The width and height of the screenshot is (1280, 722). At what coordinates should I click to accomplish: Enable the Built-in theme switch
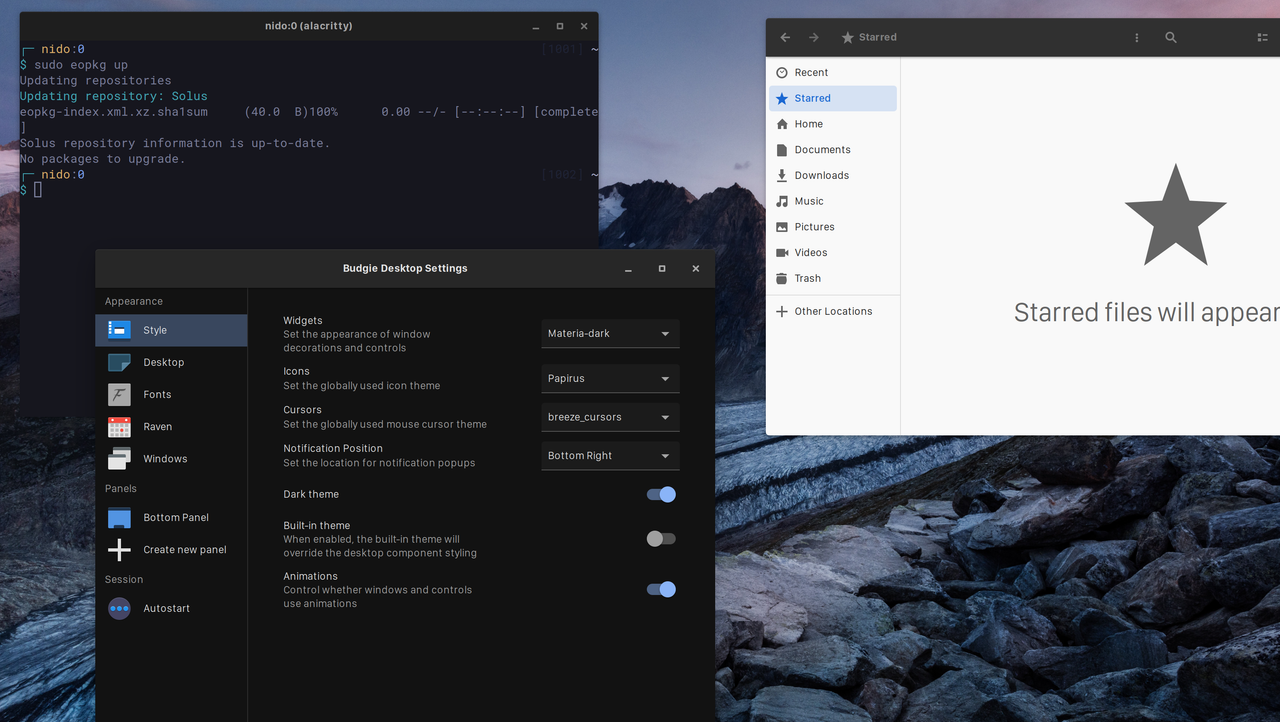pos(661,539)
